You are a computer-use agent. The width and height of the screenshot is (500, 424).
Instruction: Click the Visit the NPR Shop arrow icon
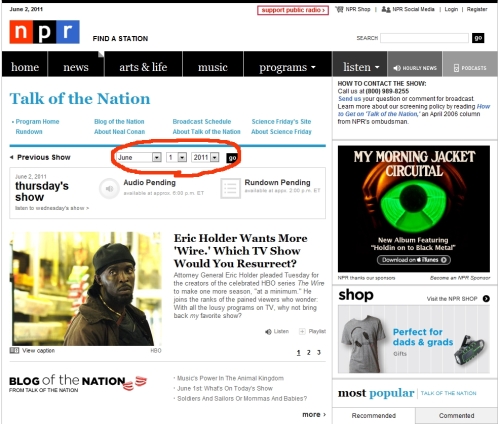(x=486, y=299)
